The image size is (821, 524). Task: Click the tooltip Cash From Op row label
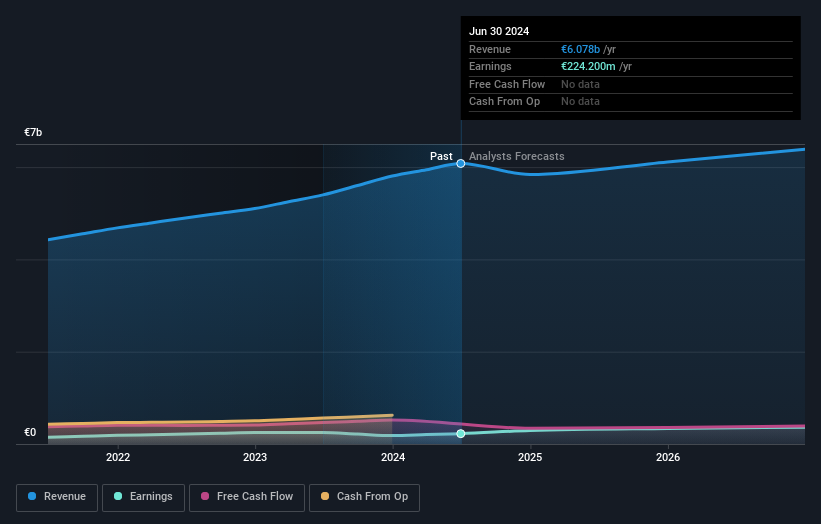point(504,102)
